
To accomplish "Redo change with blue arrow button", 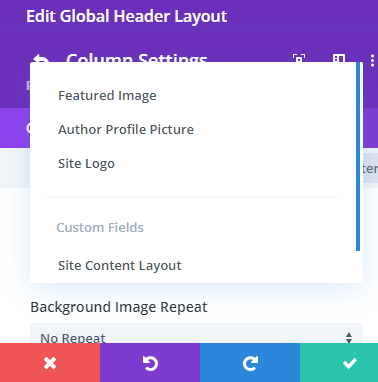I will [250, 363].
